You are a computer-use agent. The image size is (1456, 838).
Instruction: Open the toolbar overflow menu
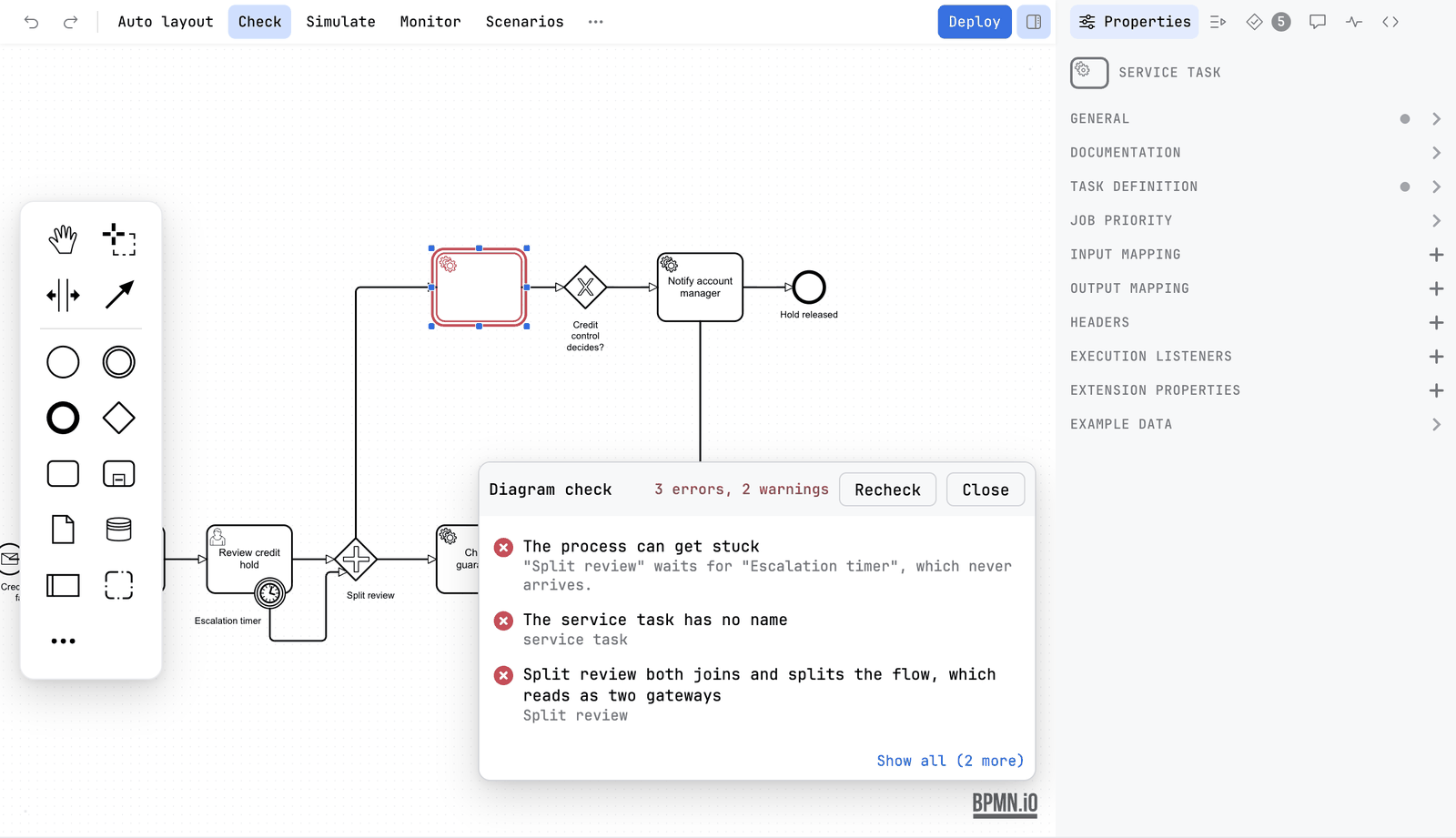tap(596, 22)
